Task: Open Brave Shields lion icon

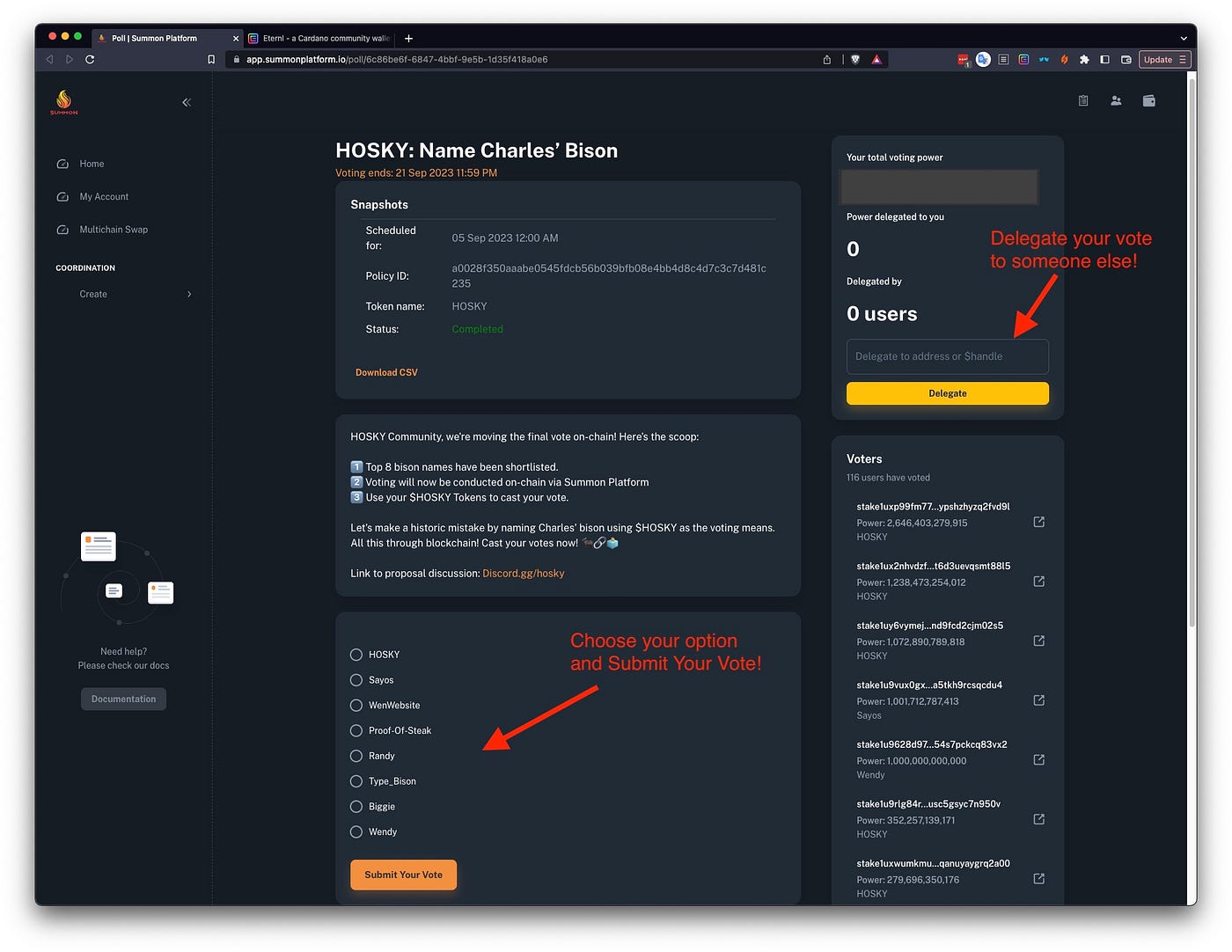Action: click(x=855, y=60)
